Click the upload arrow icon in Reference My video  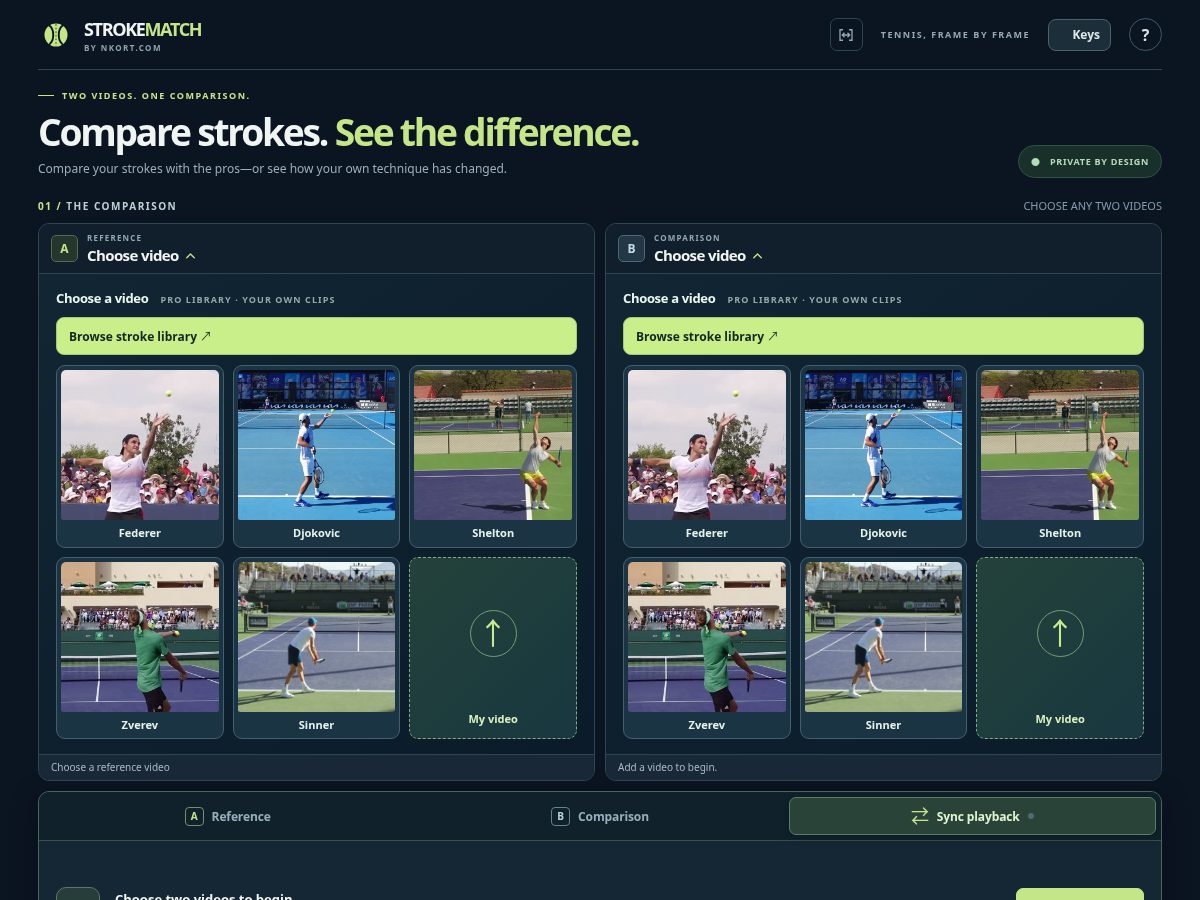[493, 633]
